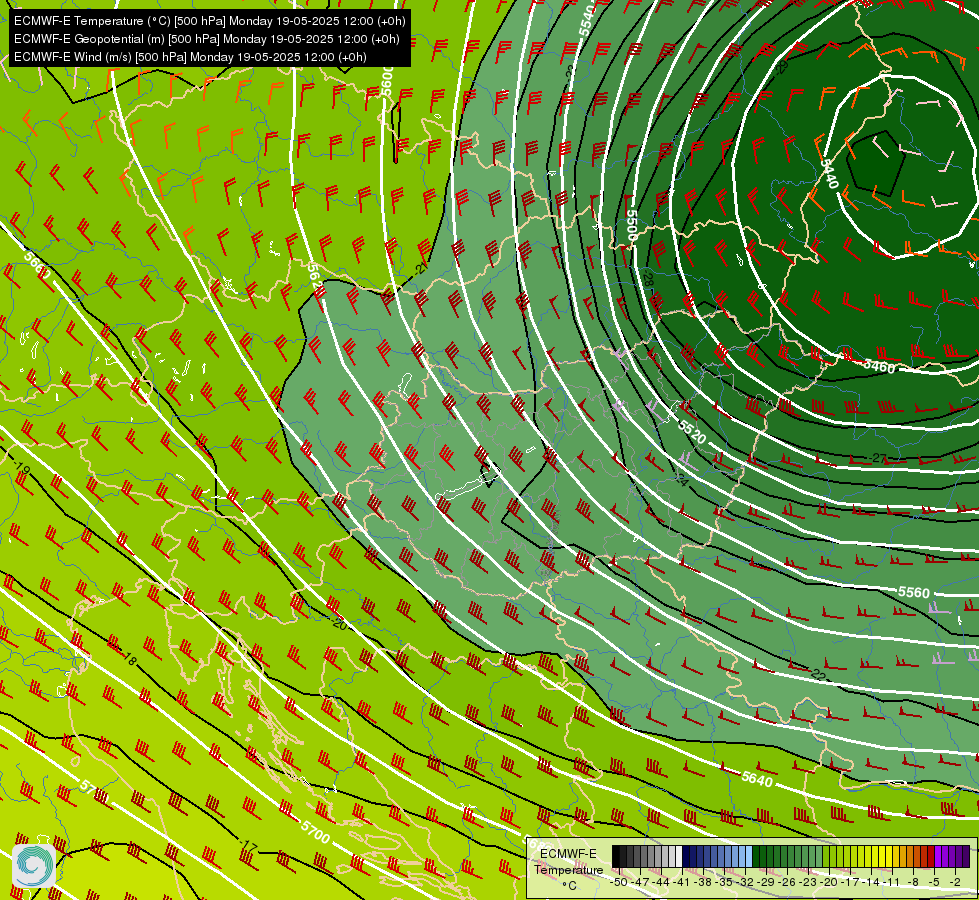The image size is (979, 900).
Task: Pick the darkest green legend swatch at -32
Action: 756,856
